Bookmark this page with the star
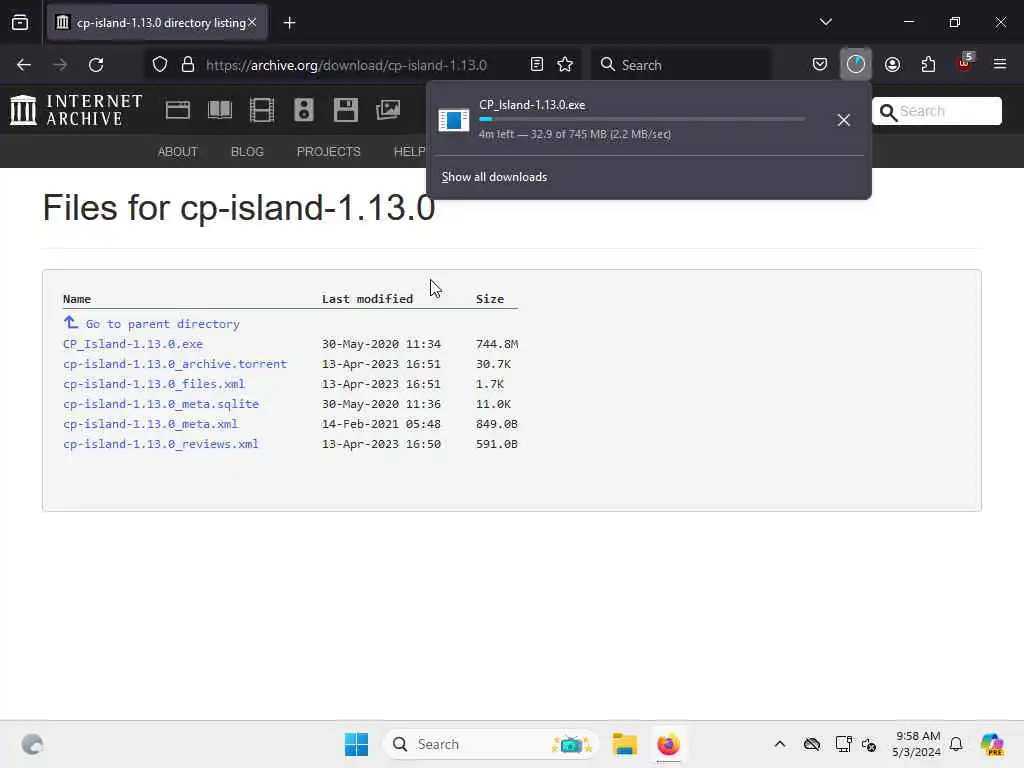Screen dimensions: 1024x768 (x=565, y=65)
